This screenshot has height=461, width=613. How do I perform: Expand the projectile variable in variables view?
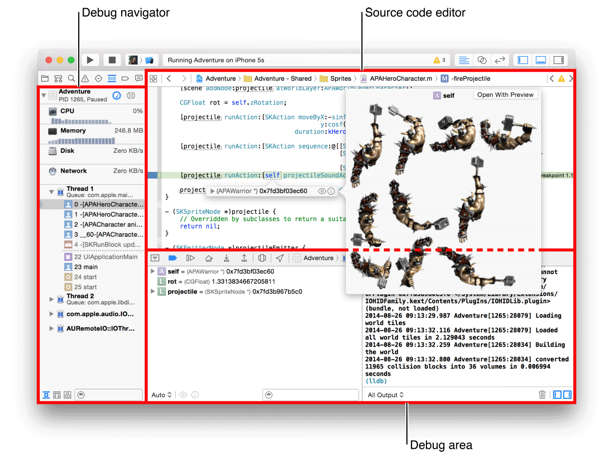(153, 291)
